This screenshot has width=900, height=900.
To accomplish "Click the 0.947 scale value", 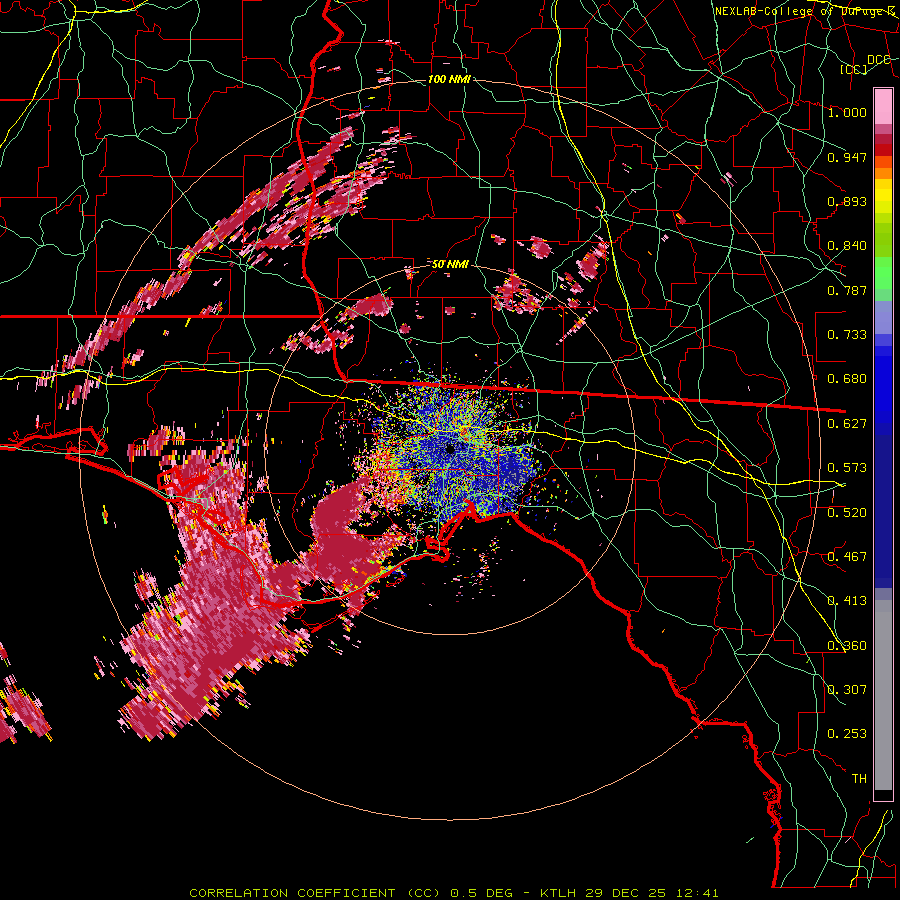I will tap(847, 157).
